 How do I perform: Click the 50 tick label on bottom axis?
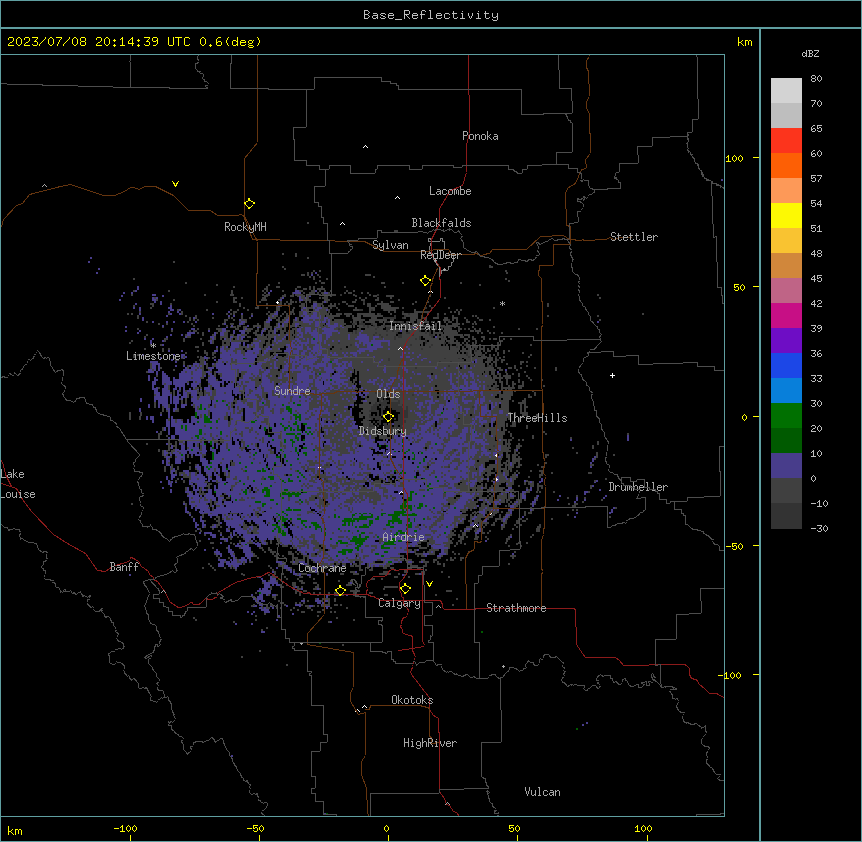(514, 828)
